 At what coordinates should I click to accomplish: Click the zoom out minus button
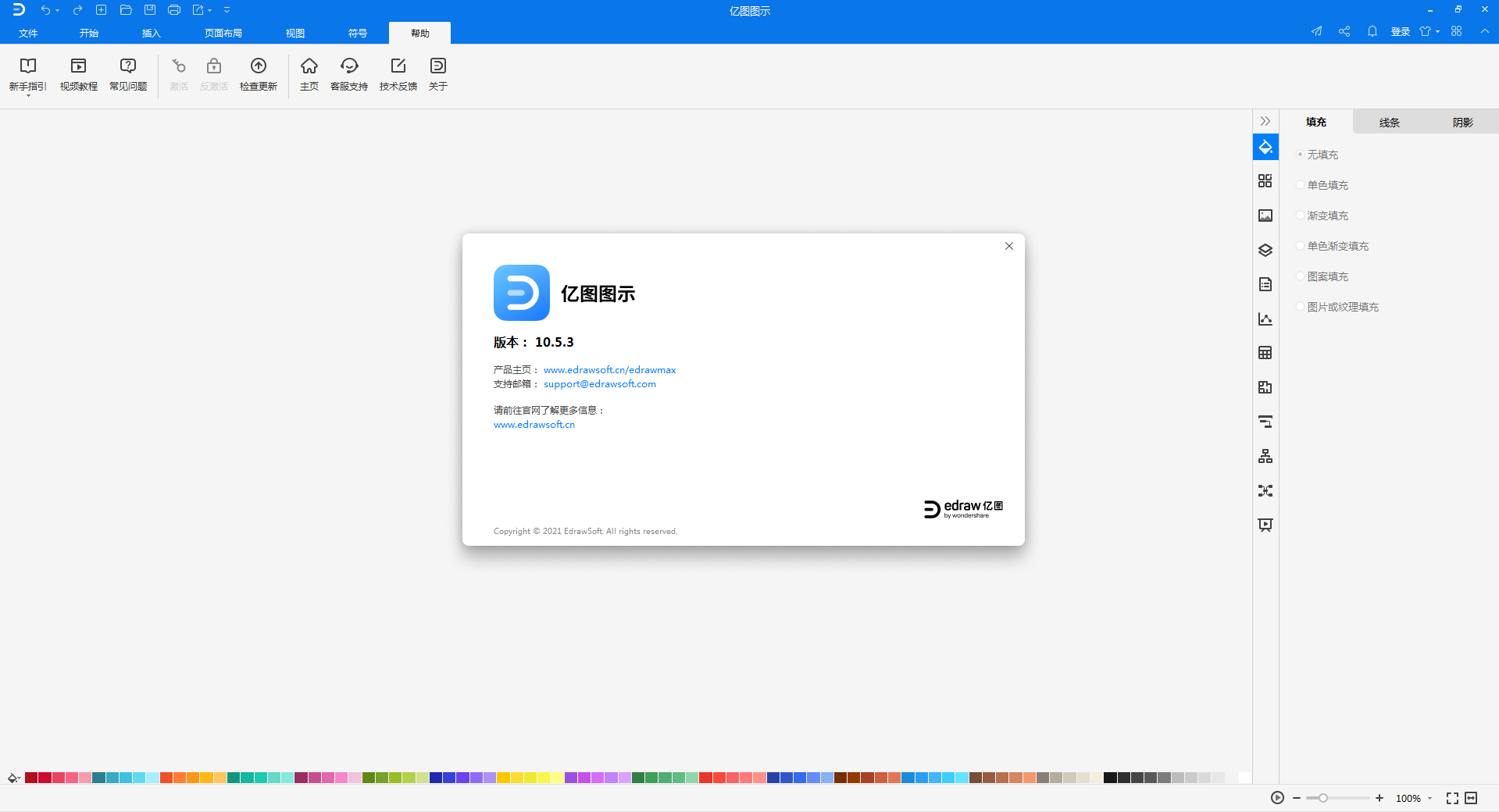click(x=1297, y=798)
